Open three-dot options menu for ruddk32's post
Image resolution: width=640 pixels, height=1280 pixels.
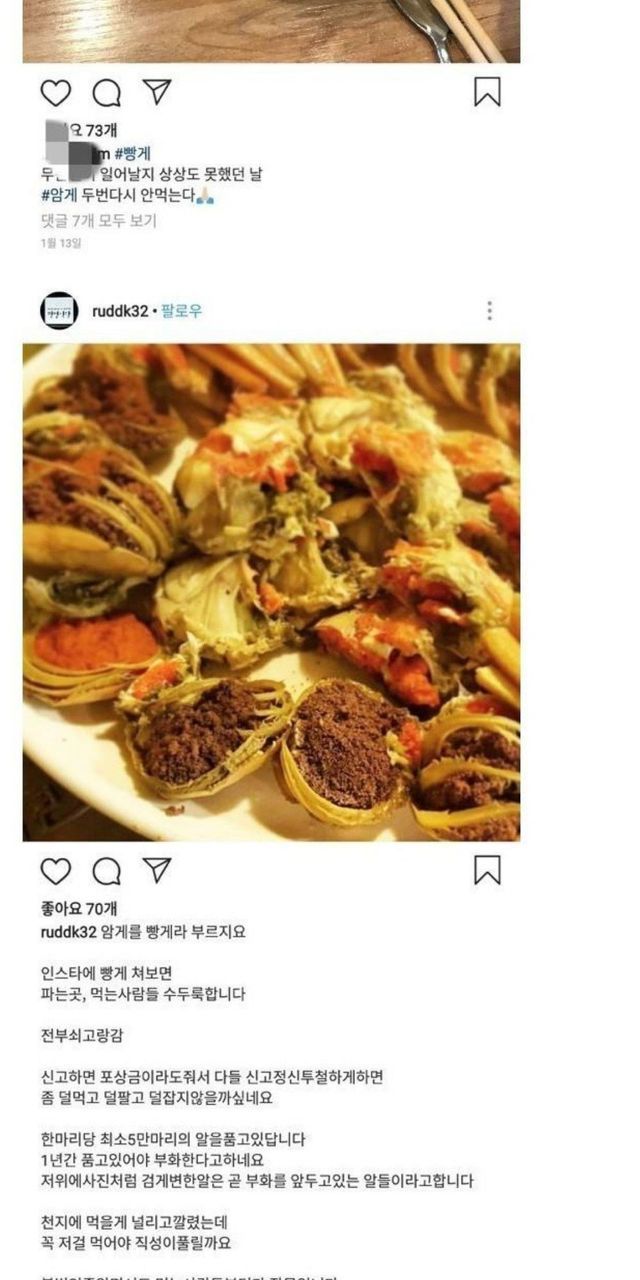[489, 311]
